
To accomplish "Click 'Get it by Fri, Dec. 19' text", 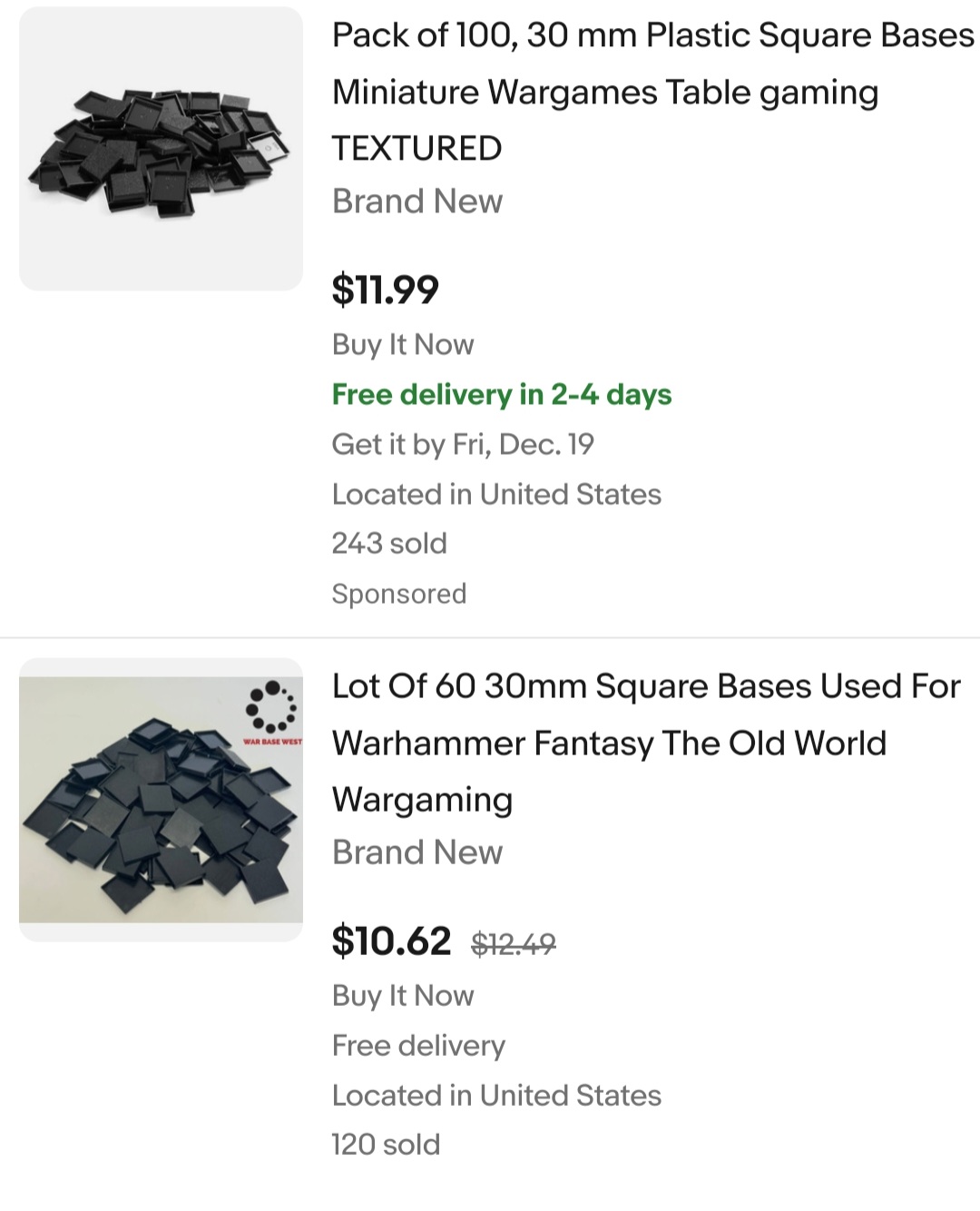I will click(x=463, y=444).
